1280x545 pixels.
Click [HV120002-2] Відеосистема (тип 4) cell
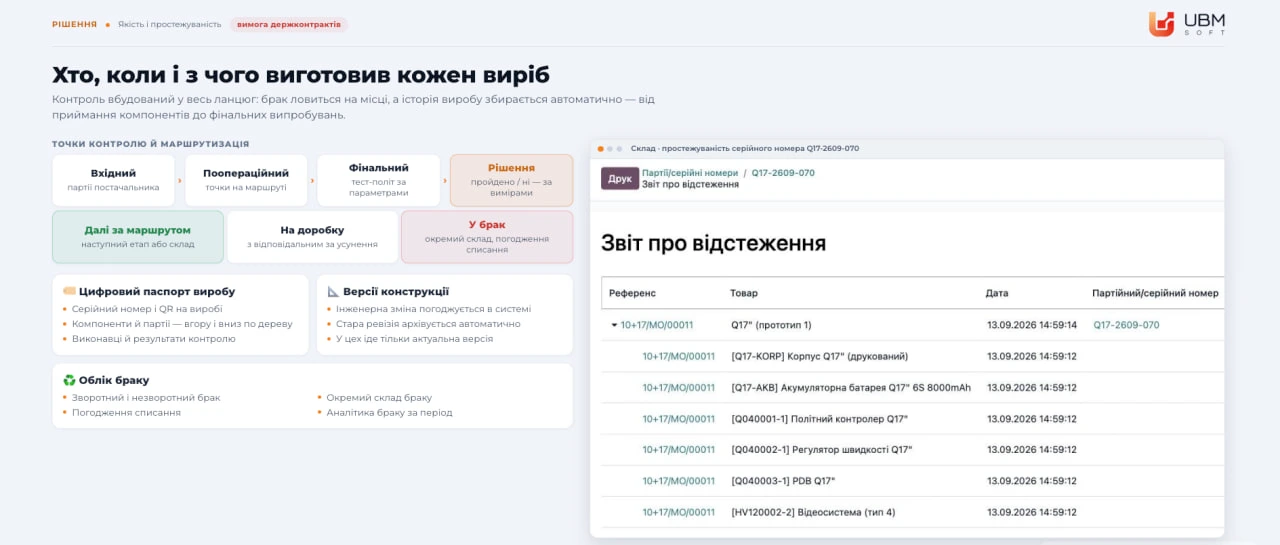(x=813, y=512)
